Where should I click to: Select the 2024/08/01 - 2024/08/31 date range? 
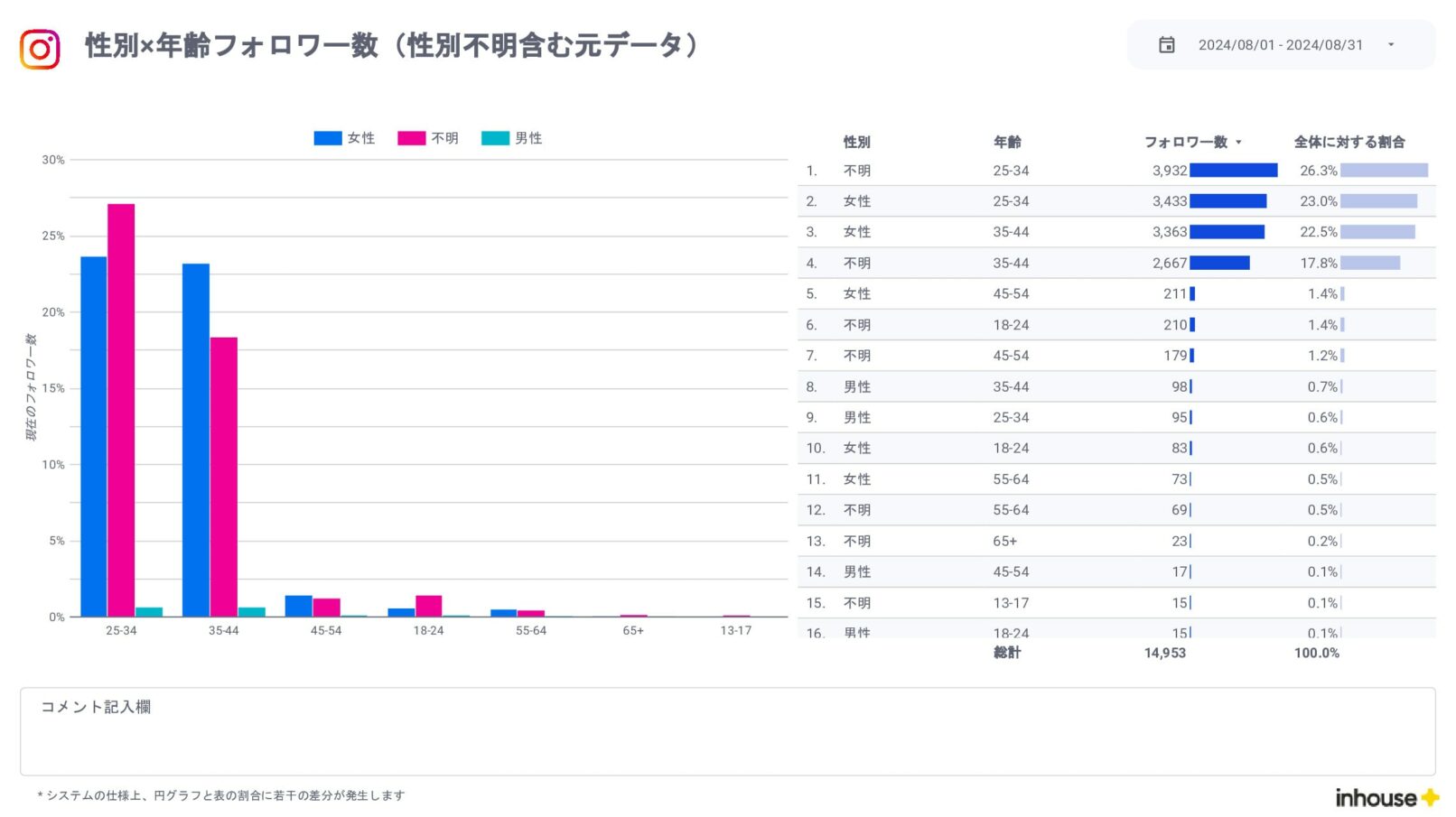click(x=1280, y=45)
